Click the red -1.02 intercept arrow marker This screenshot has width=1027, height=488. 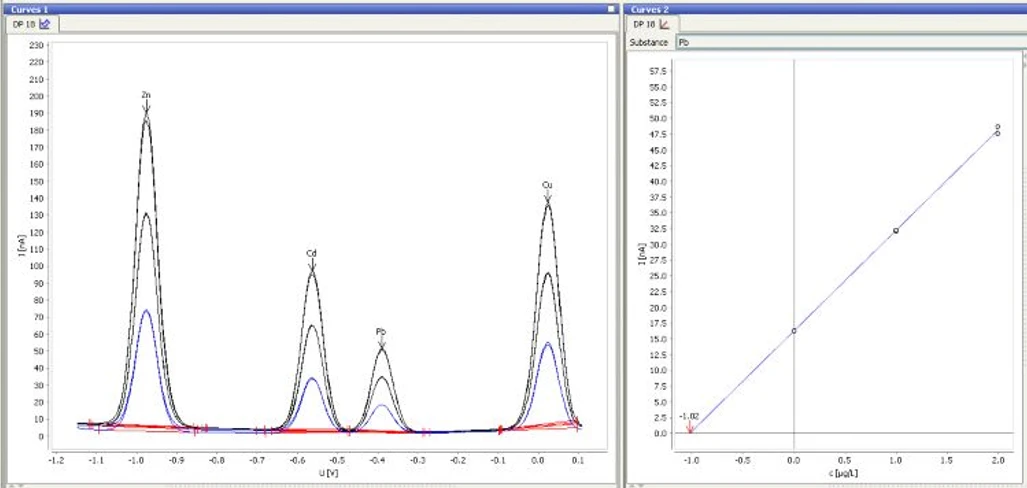(689, 428)
